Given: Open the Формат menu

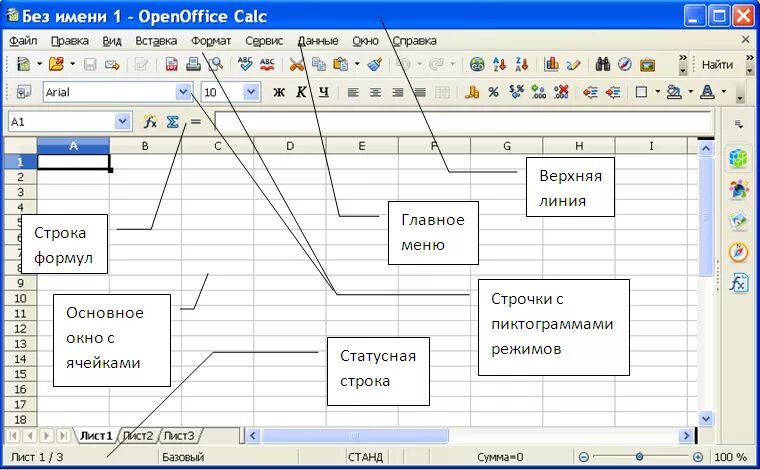Looking at the screenshot, I should [x=211, y=41].
